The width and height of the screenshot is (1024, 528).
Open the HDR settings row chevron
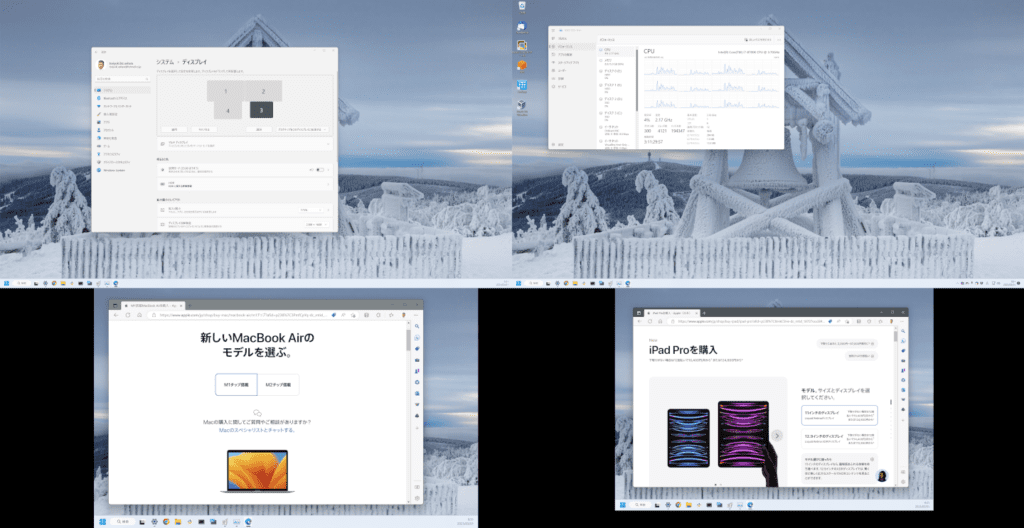coord(328,184)
